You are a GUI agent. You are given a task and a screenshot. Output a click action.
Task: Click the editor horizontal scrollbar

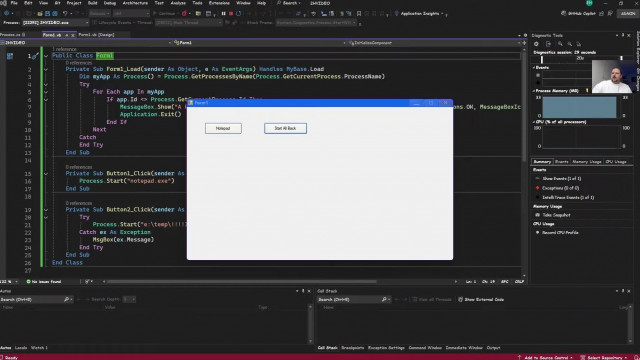[241, 281]
